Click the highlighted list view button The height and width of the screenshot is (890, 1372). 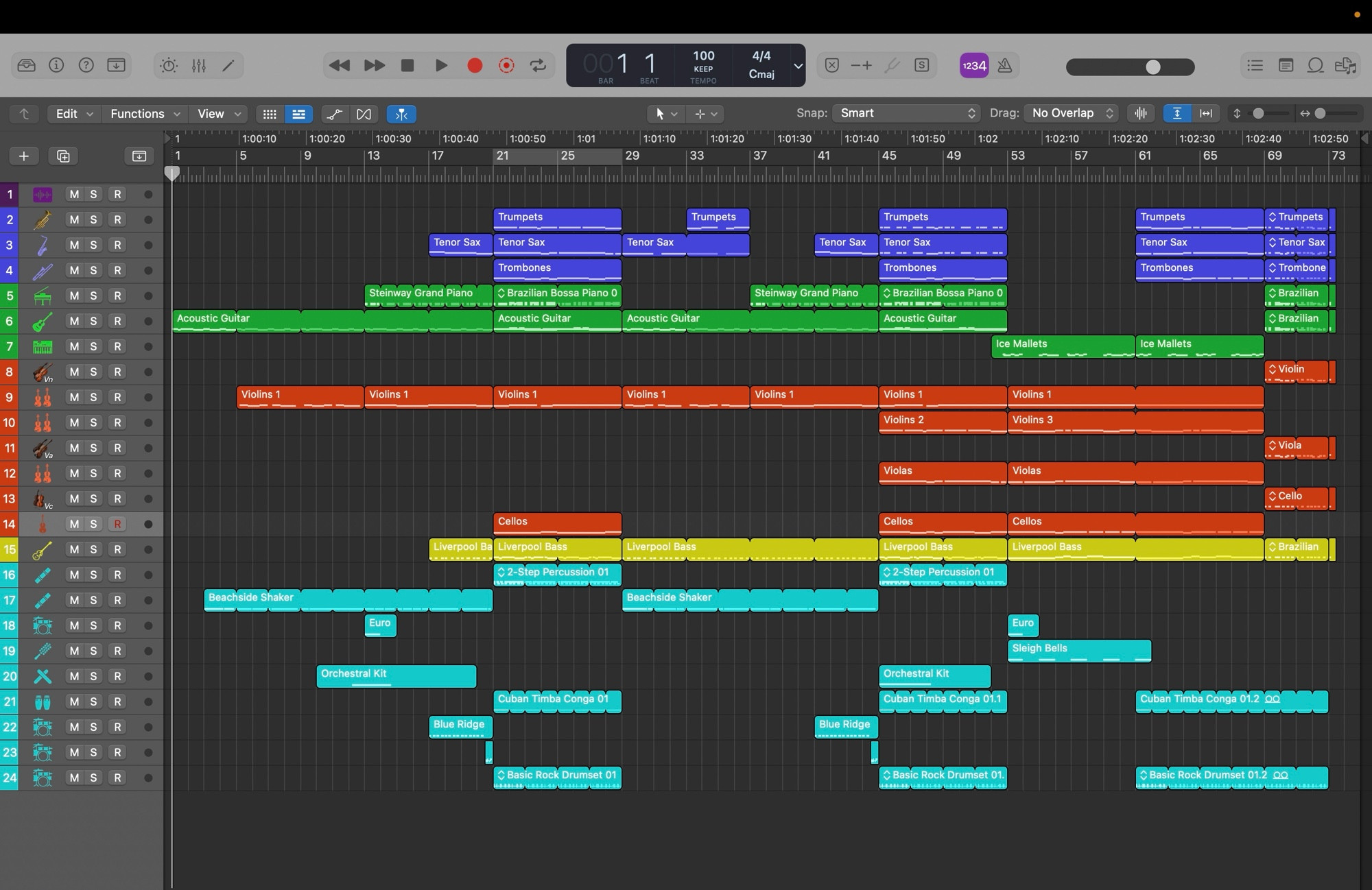click(298, 114)
